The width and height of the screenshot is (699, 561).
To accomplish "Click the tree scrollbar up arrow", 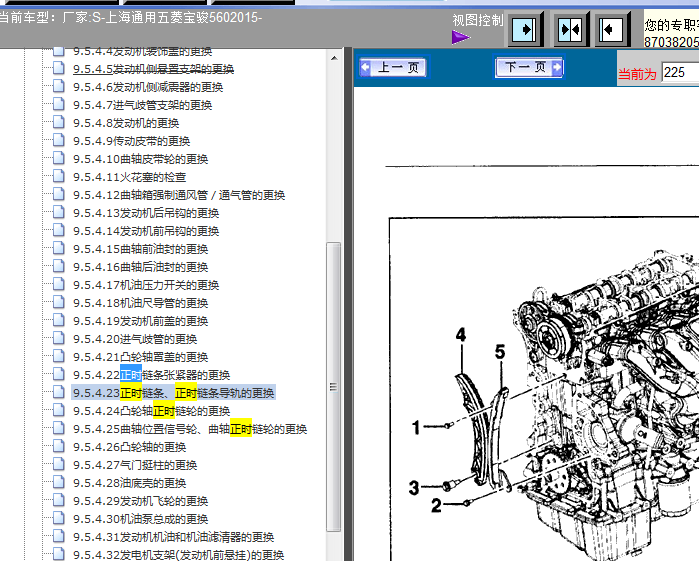I will coord(334,58).
